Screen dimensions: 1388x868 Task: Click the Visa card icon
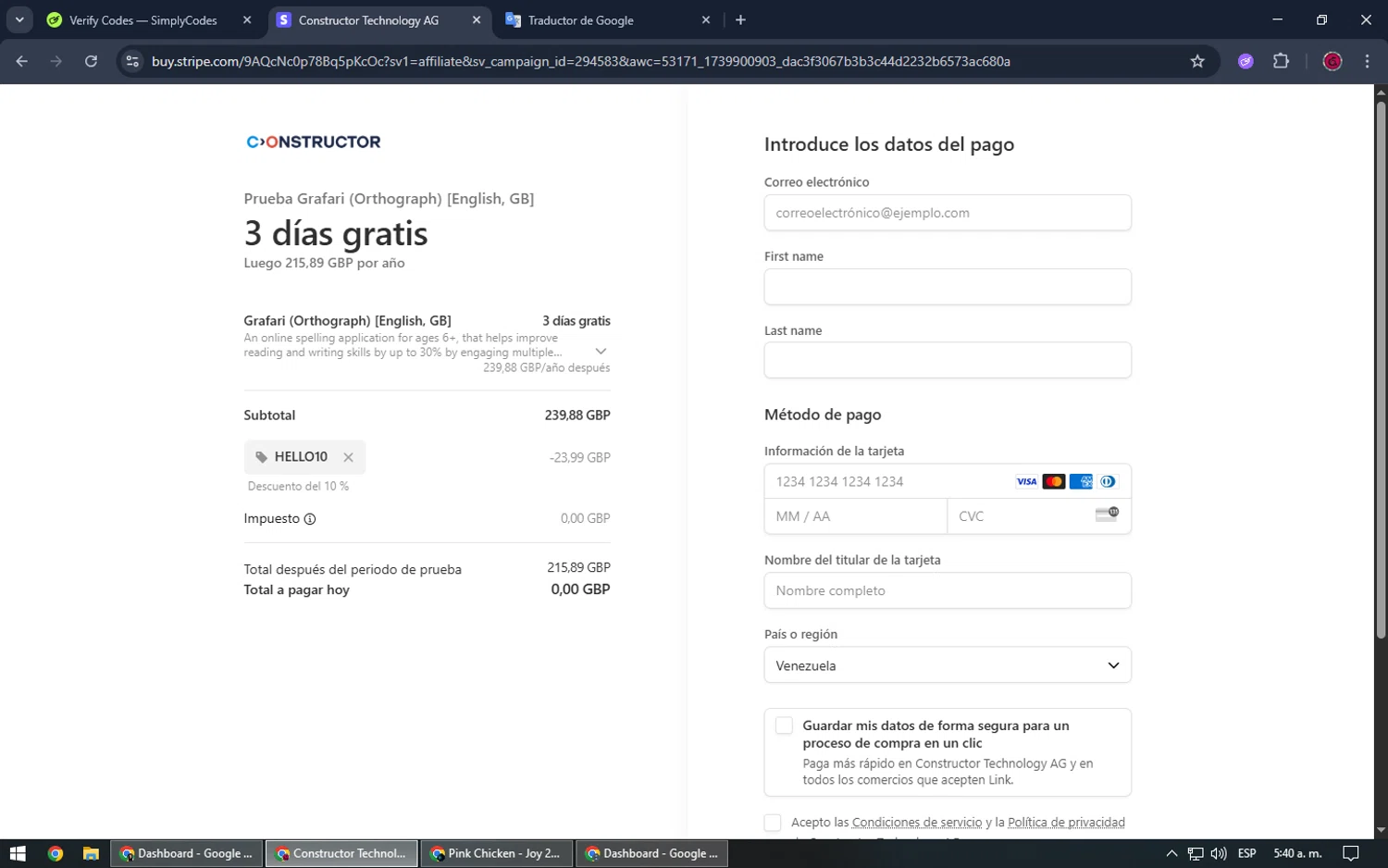tap(1026, 481)
